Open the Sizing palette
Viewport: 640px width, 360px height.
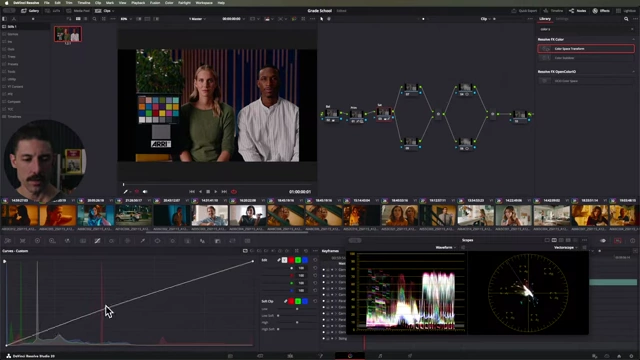point(232,241)
